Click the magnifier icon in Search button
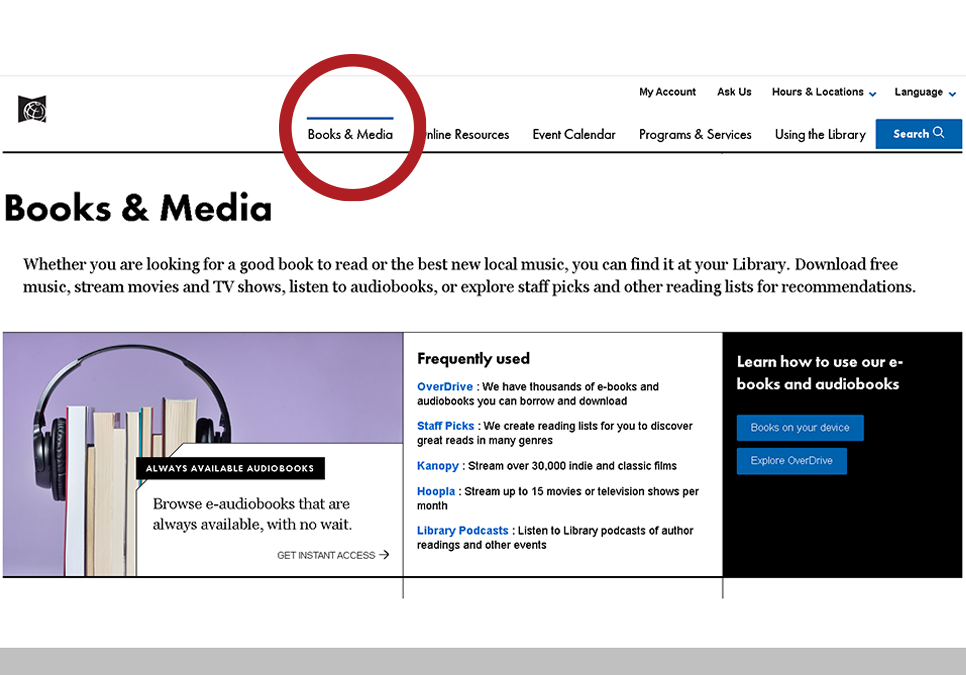Screen dimensions: 966x675 [937, 133]
